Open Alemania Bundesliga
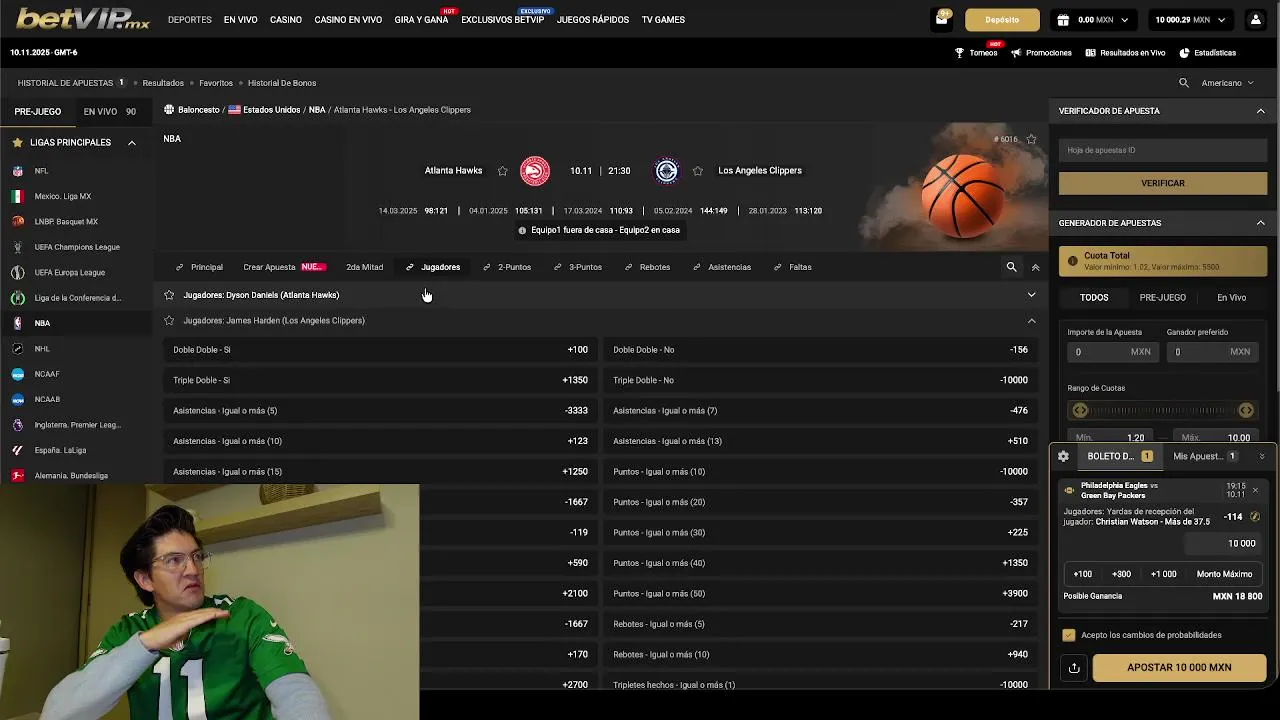The image size is (1280, 720). pos(71,476)
